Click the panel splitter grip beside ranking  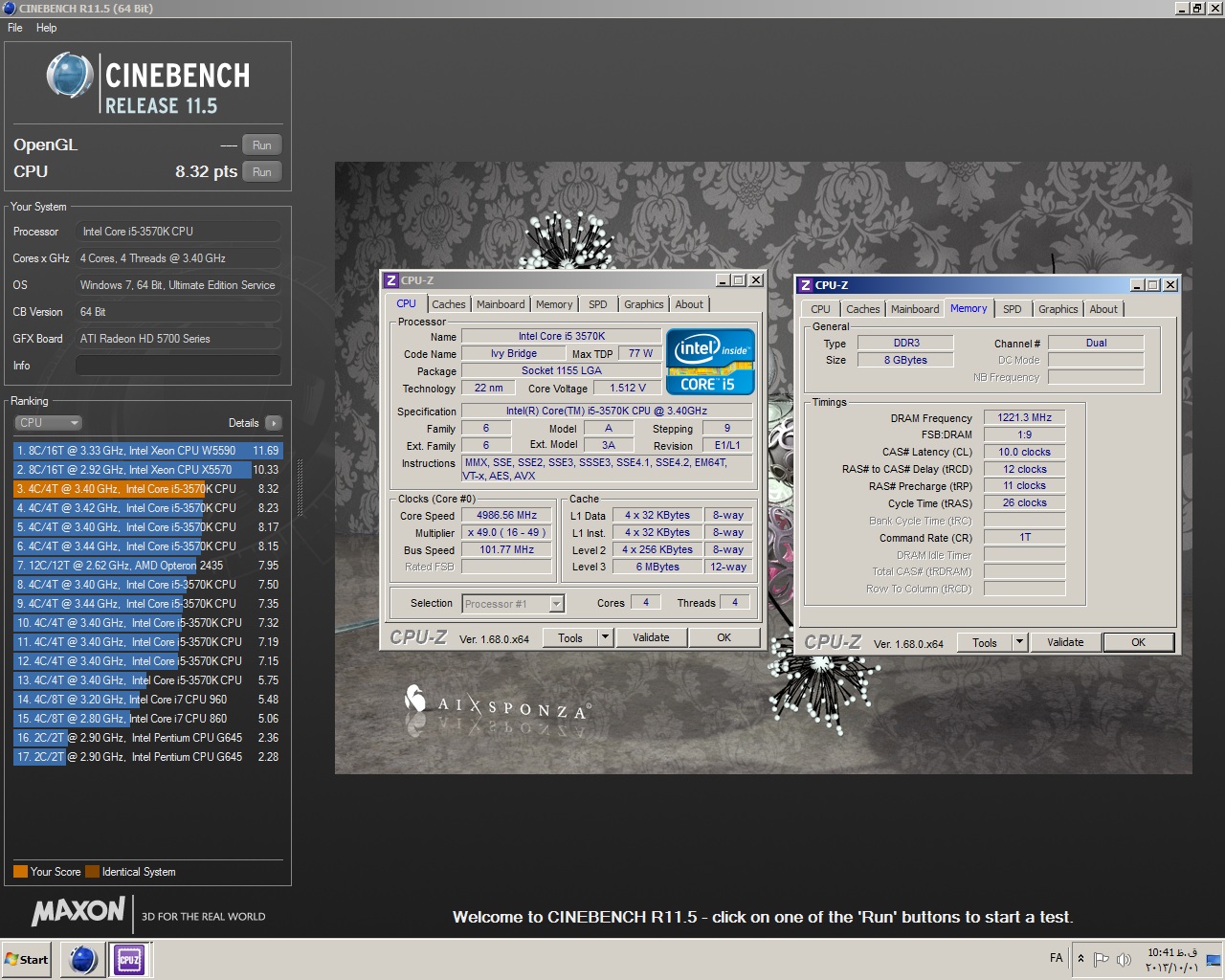[x=301, y=488]
